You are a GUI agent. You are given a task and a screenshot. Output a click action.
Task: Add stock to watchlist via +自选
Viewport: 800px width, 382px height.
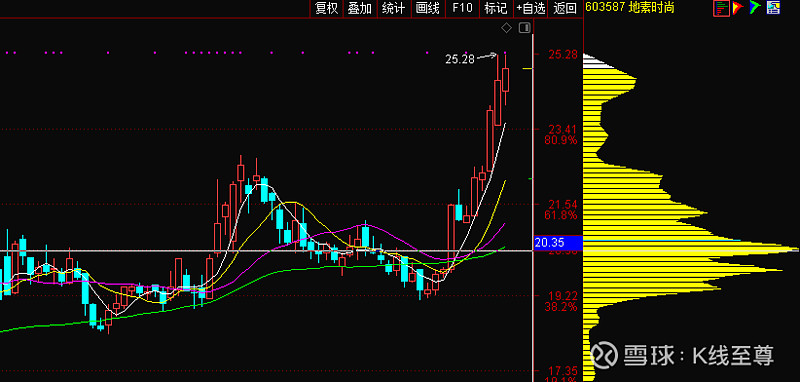(531, 8)
